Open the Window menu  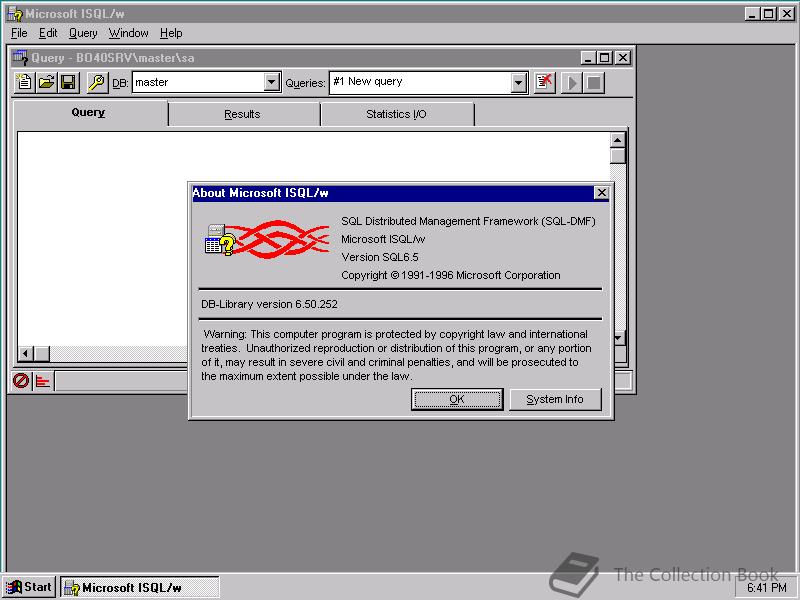(x=129, y=33)
